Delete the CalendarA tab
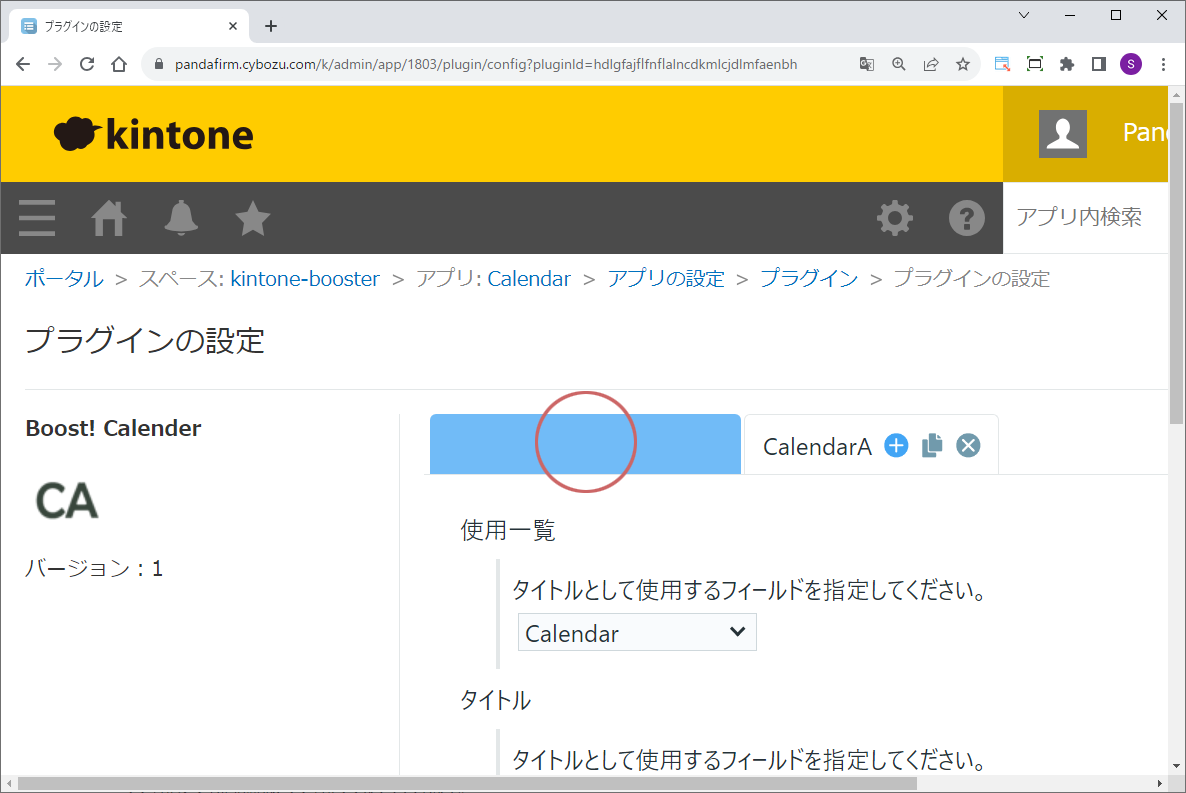The height and width of the screenshot is (793, 1186). [x=967, y=446]
